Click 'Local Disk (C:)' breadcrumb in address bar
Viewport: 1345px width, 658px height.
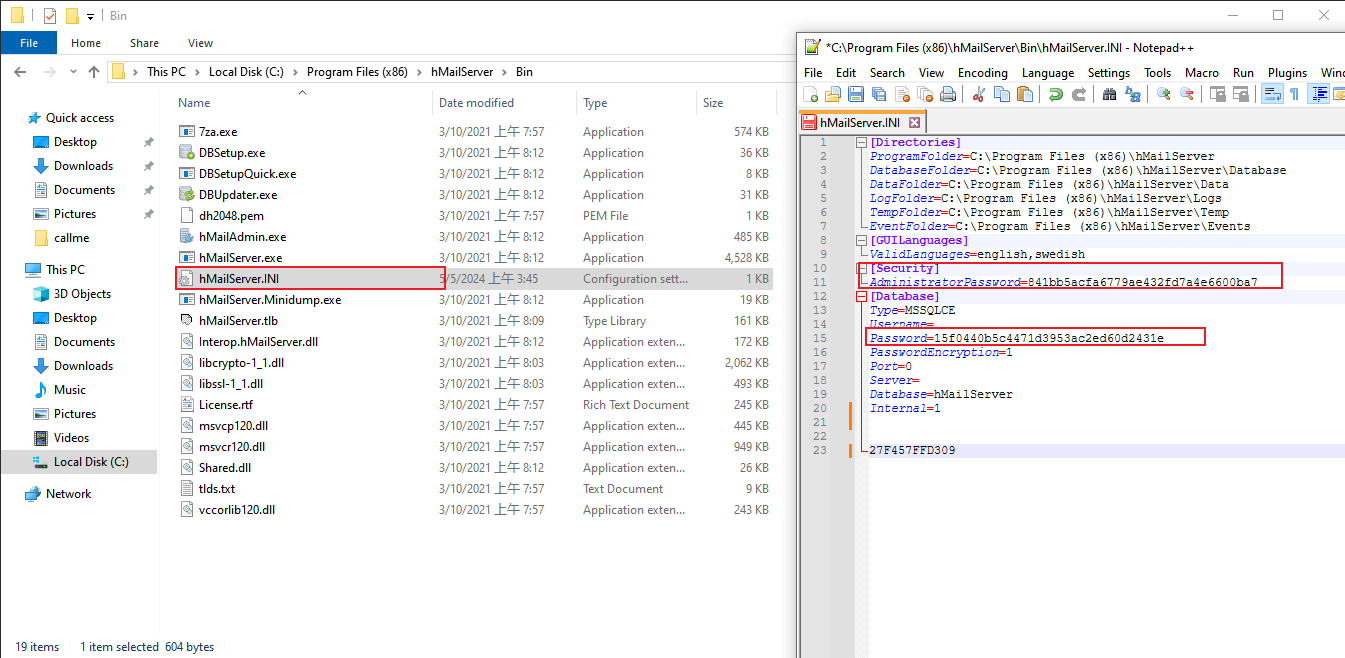click(246, 72)
